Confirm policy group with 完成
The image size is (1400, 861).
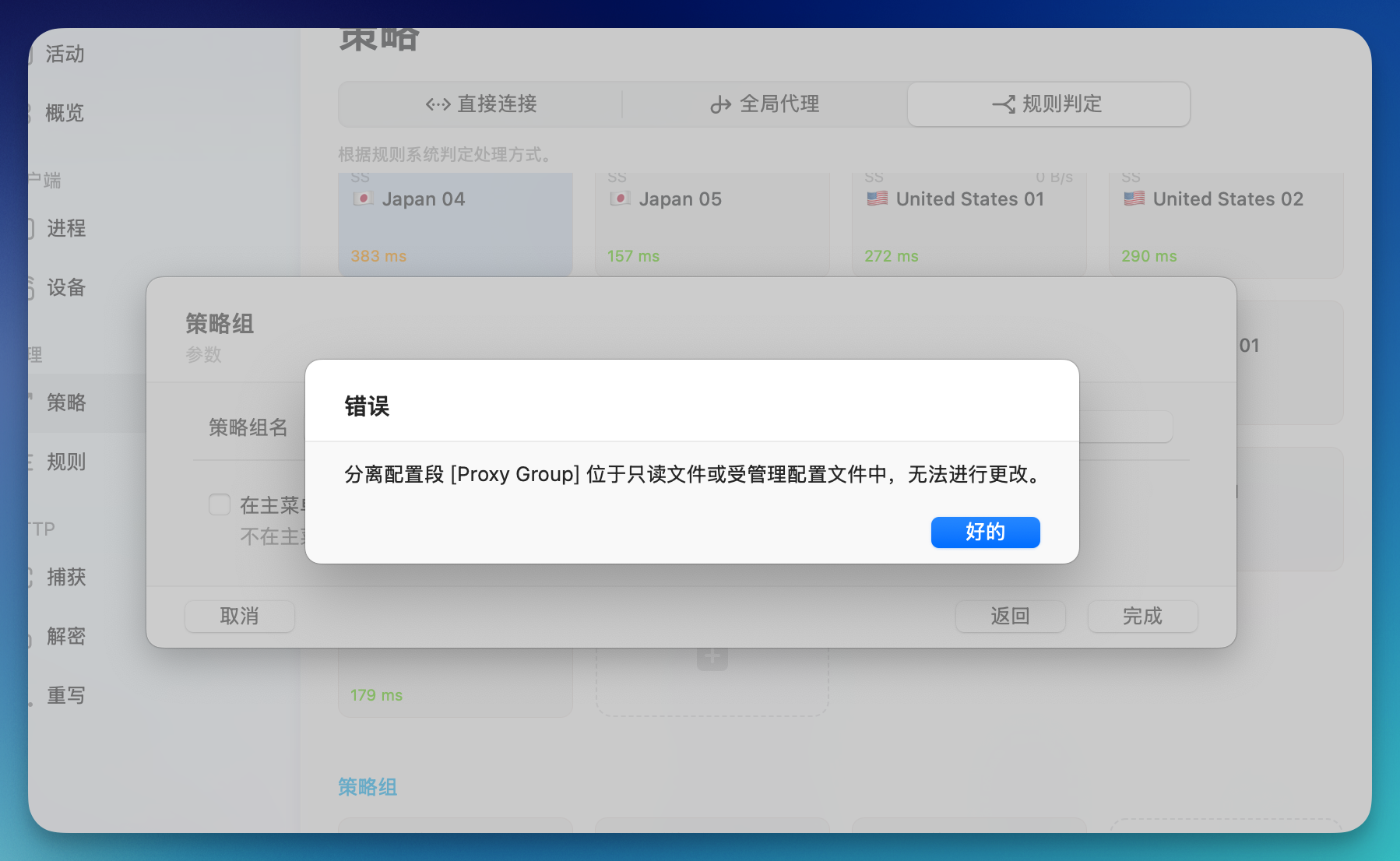pos(1142,616)
